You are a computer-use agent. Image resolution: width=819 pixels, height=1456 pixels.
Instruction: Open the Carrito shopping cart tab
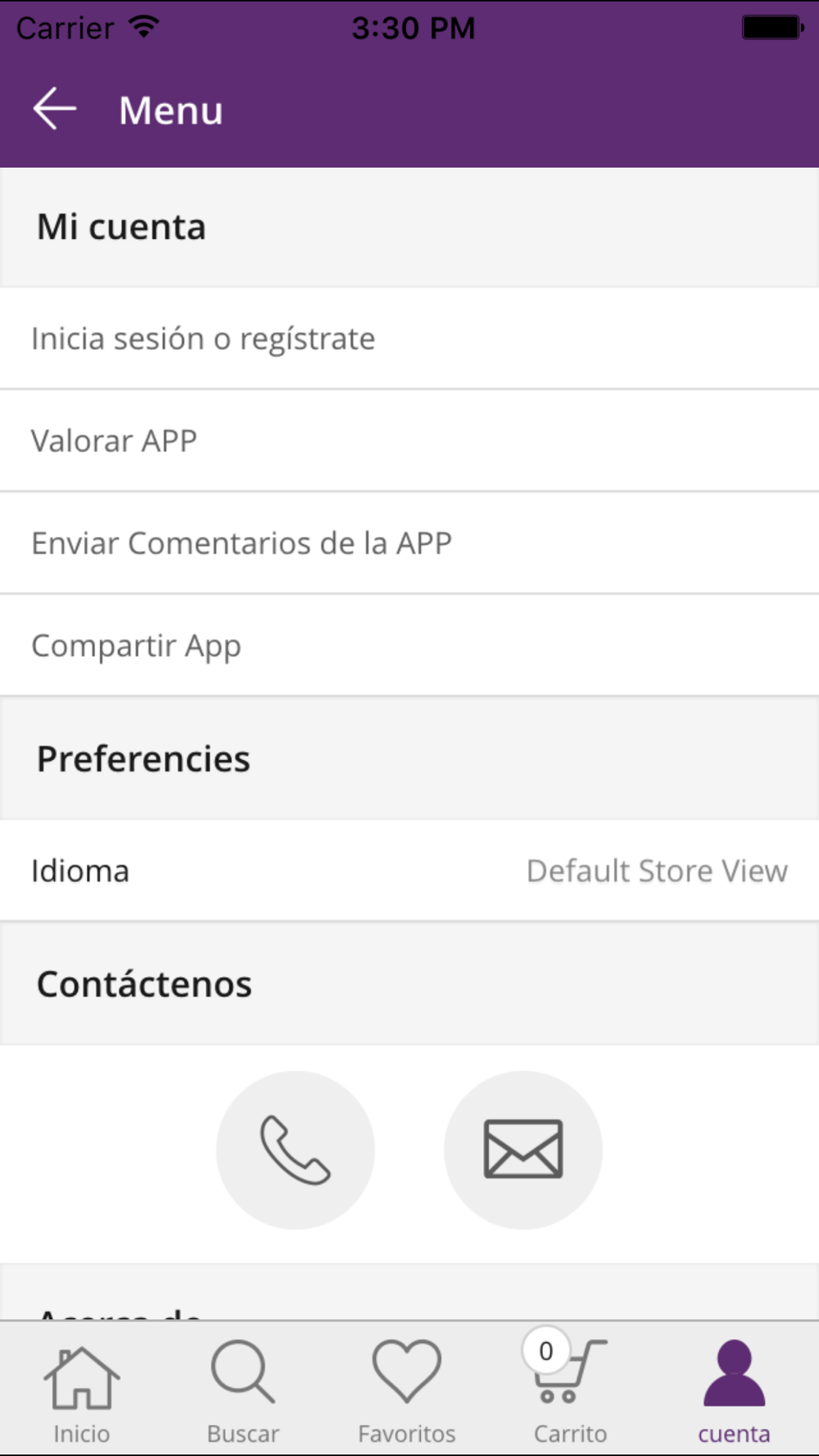571,1390
